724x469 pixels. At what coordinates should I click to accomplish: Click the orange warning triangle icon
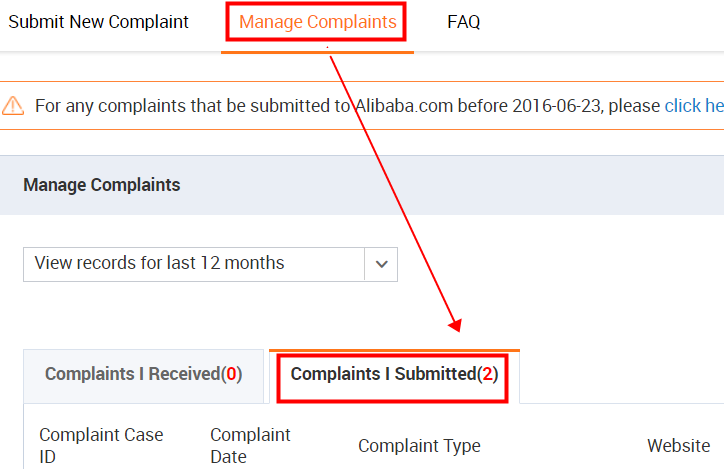pyautogui.click(x=13, y=106)
